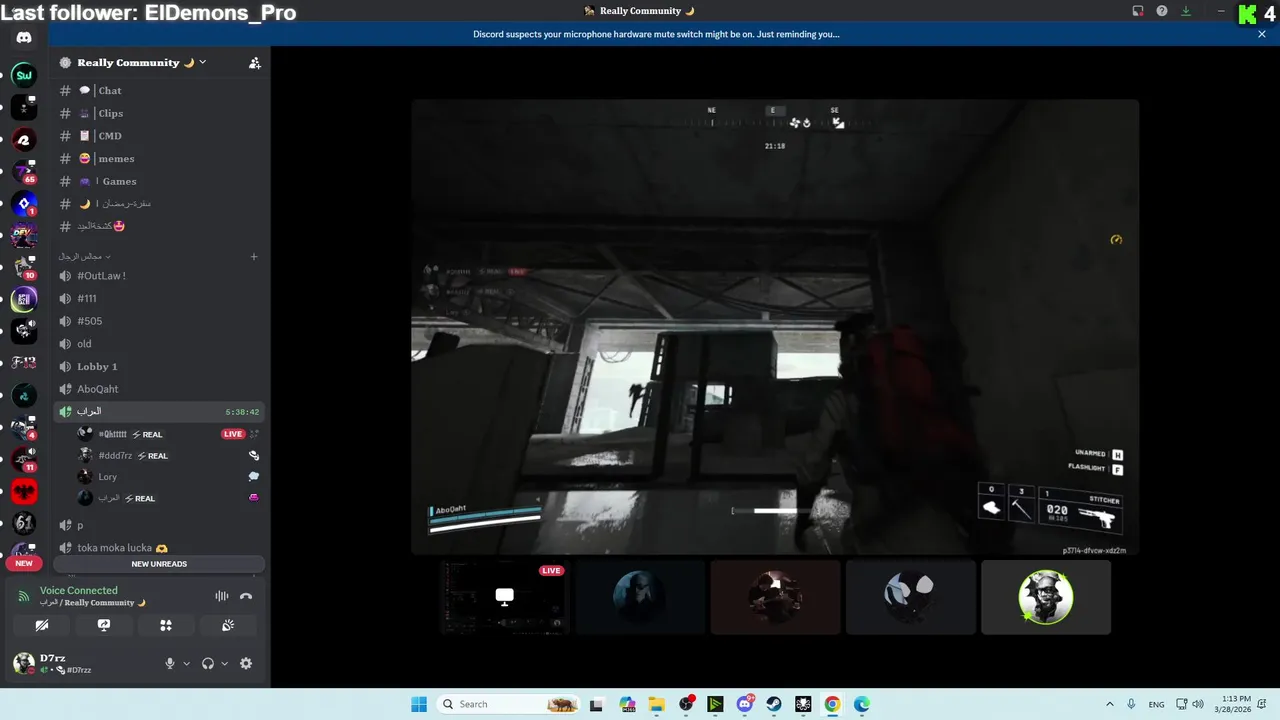Join the toka moka lucka voice channel
This screenshot has width=1280, height=720.
[x=160, y=548]
